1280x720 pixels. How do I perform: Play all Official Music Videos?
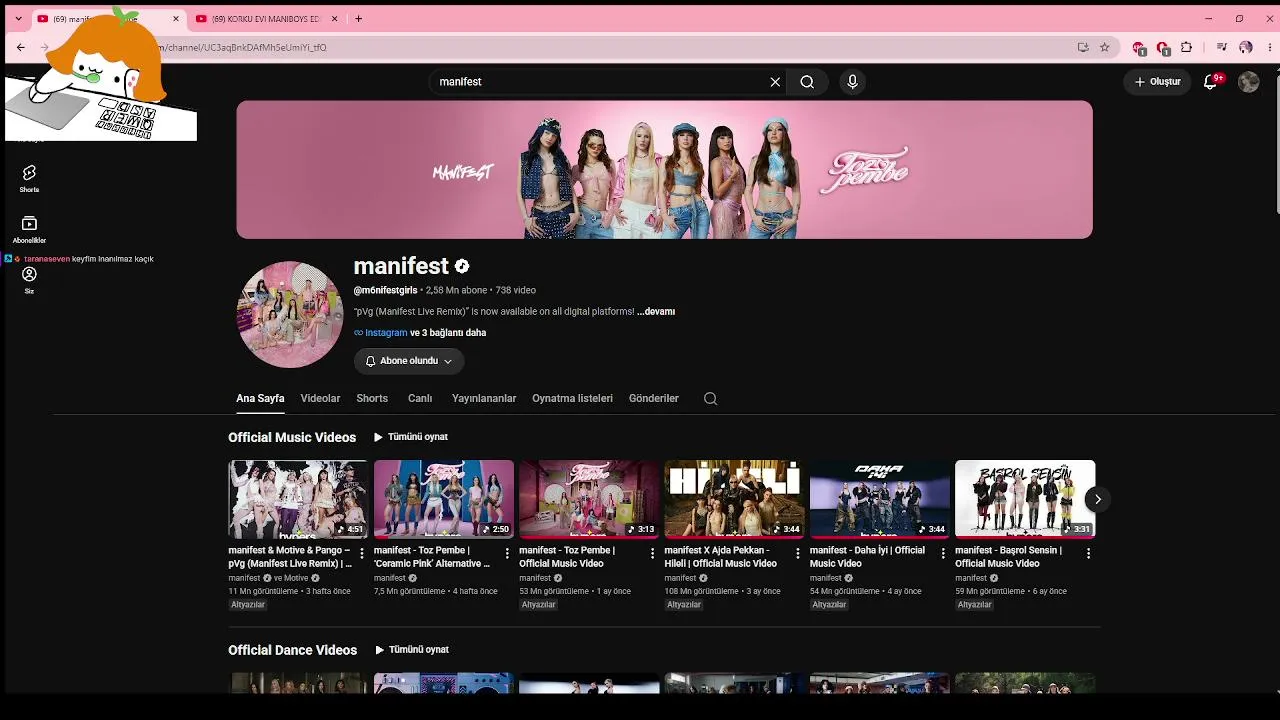pyautogui.click(x=411, y=437)
